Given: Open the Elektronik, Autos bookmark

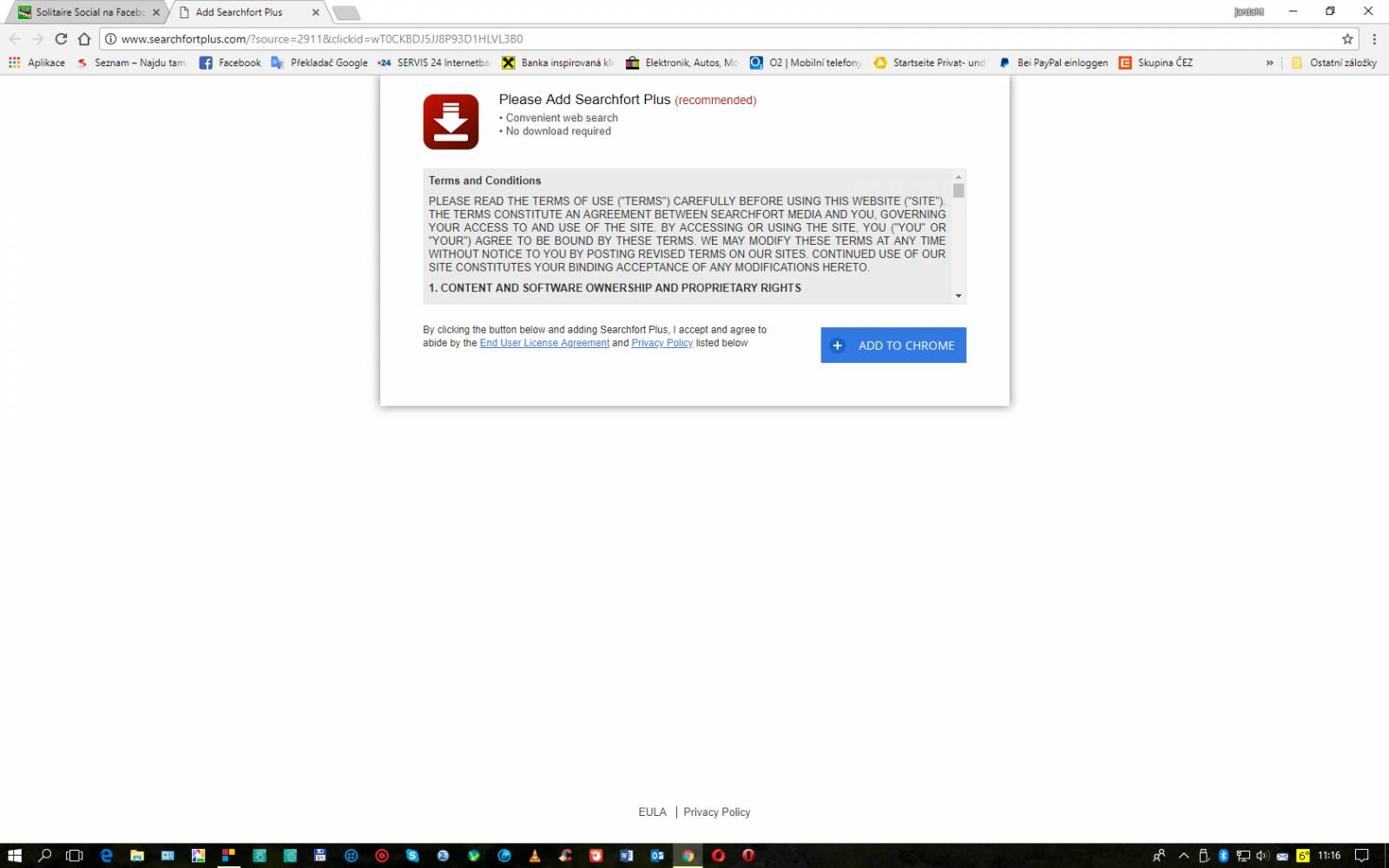Looking at the screenshot, I should point(681,62).
